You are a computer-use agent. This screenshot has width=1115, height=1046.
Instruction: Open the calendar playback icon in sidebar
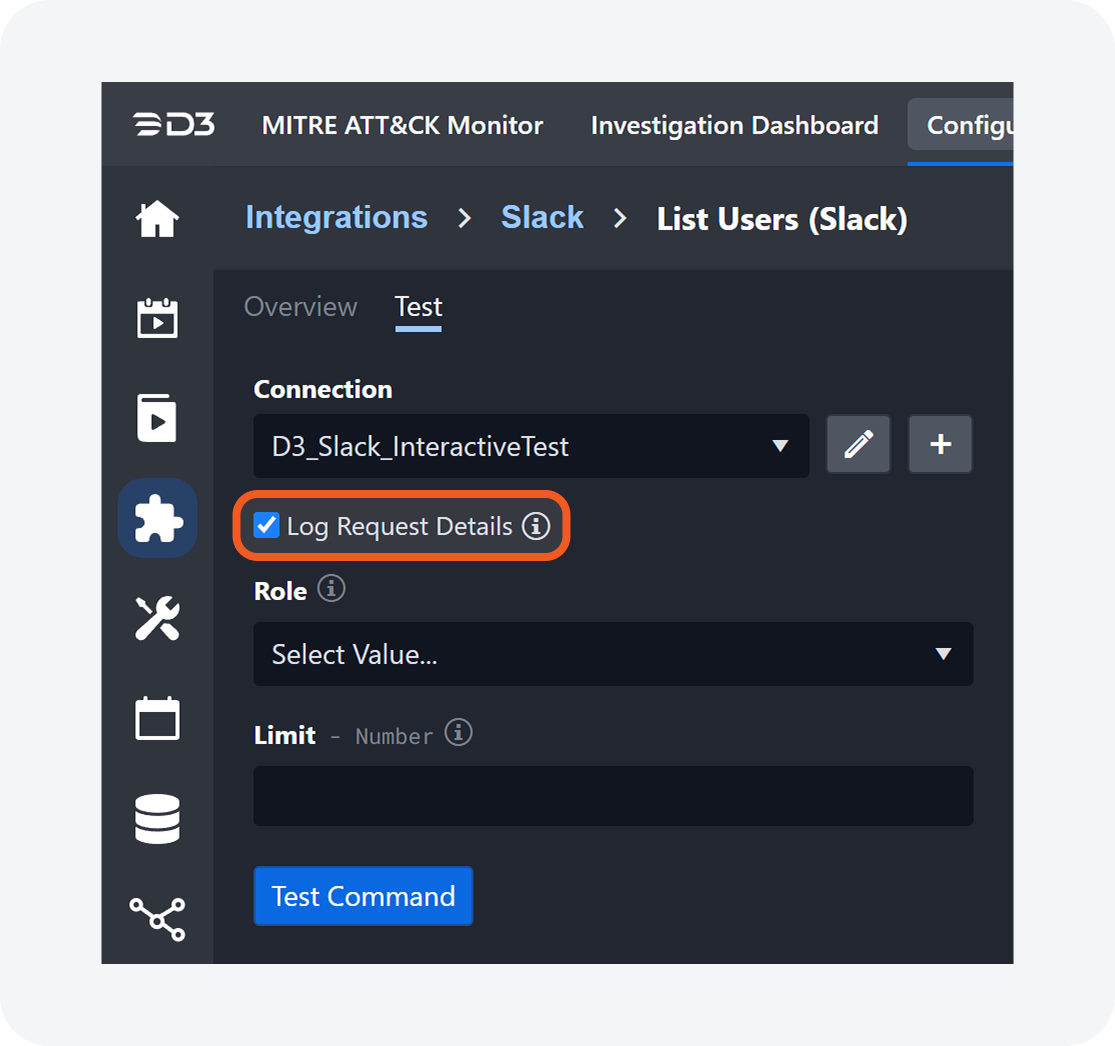coord(157,319)
